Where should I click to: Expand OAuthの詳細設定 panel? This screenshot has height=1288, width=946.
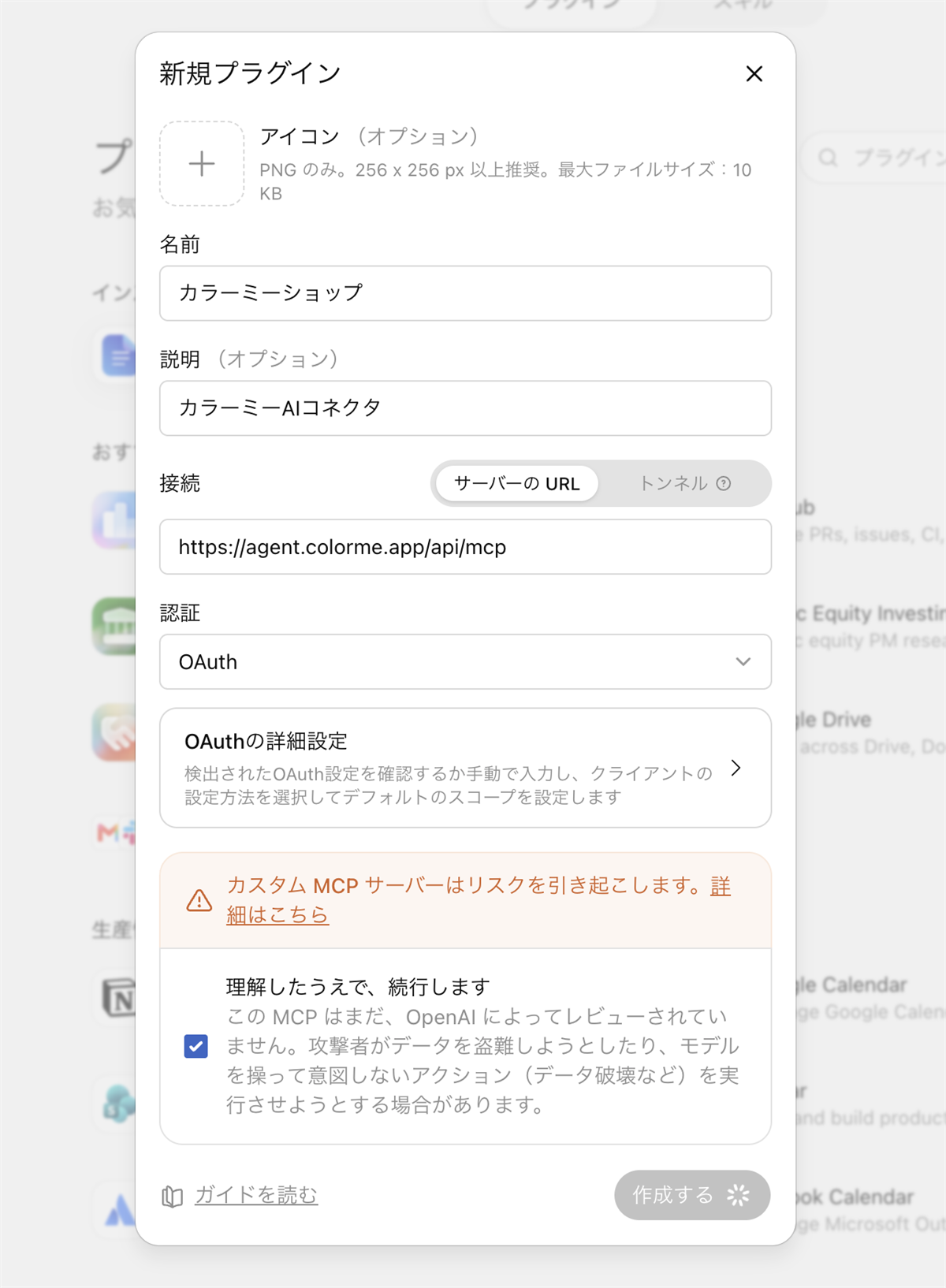[465, 768]
